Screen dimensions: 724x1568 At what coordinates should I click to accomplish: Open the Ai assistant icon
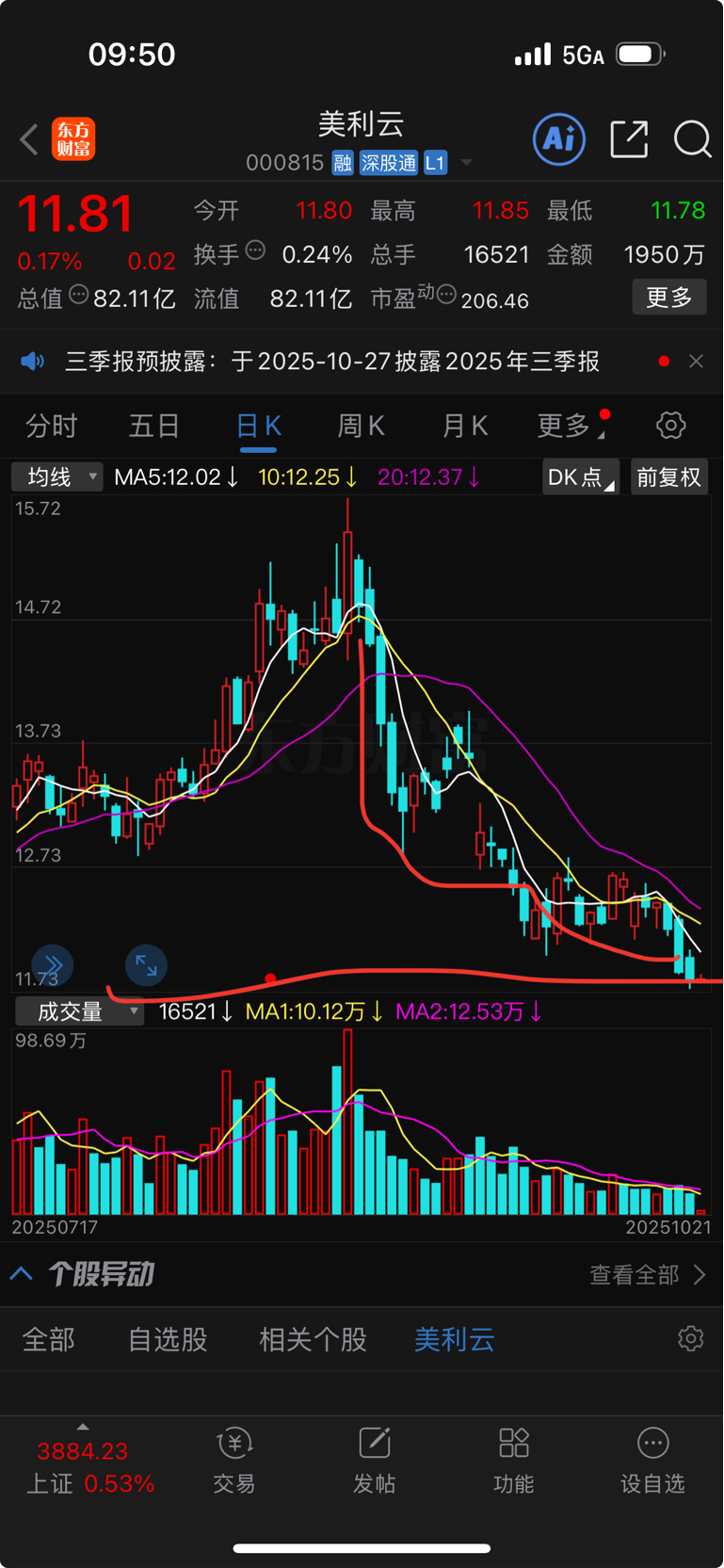tap(559, 139)
